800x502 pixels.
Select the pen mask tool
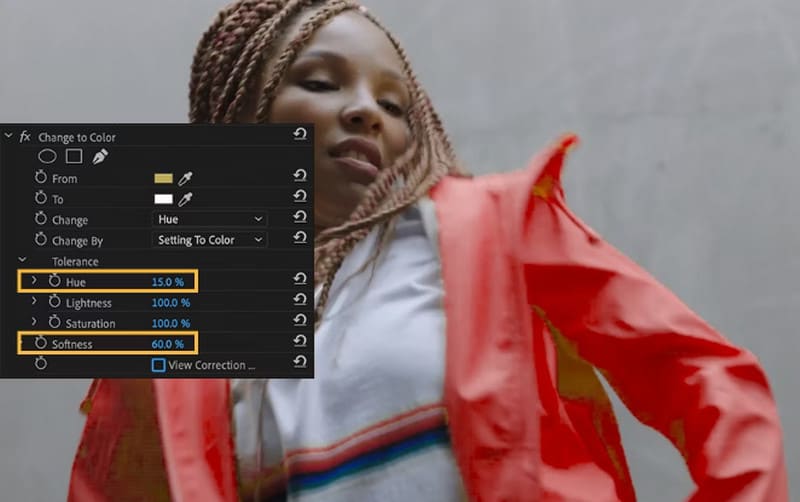tap(99, 156)
